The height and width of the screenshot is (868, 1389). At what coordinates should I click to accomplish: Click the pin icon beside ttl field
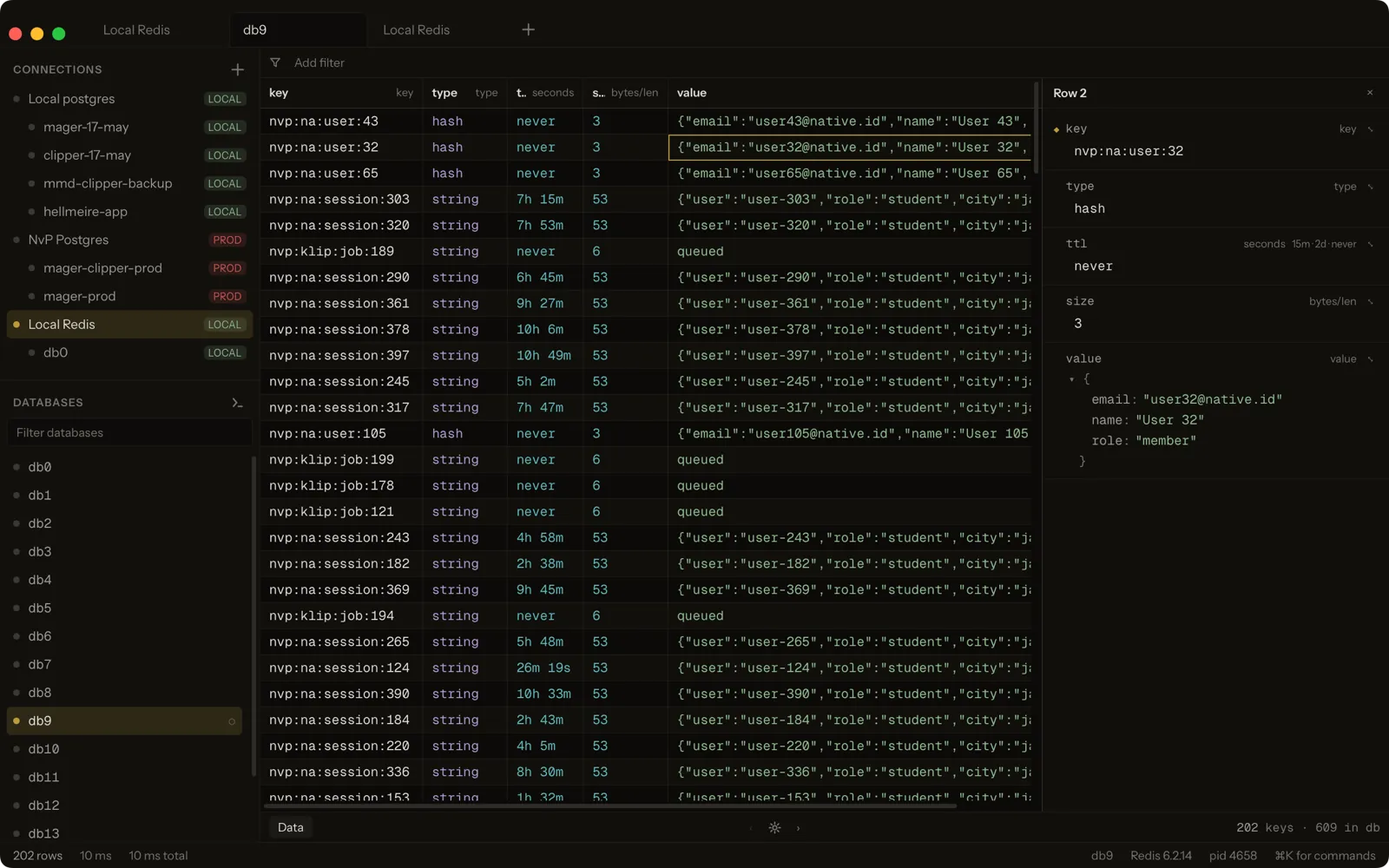coord(1371,244)
